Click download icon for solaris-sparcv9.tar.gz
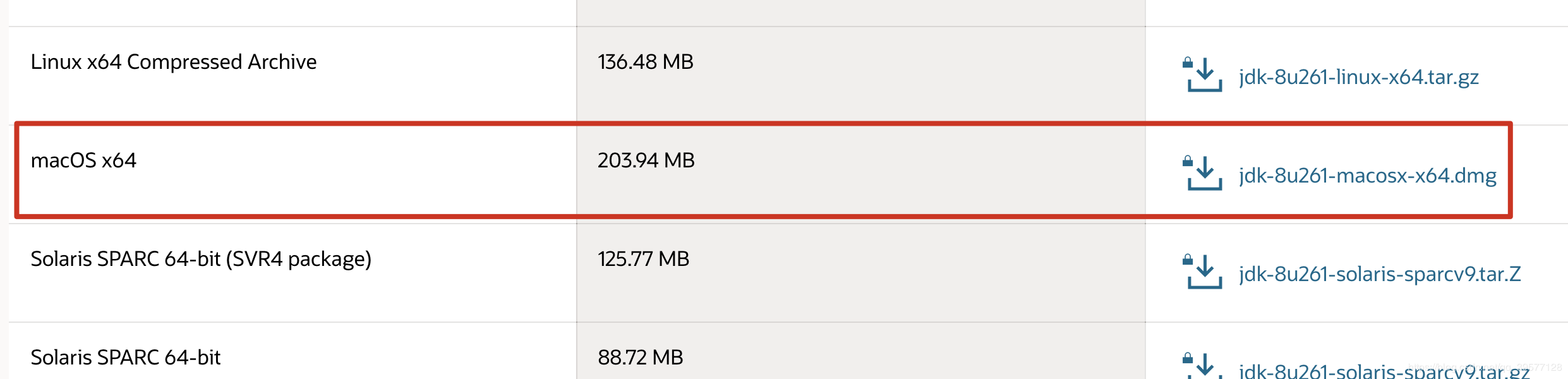The height and width of the screenshot is (379, 1568). coord(1205,366)
